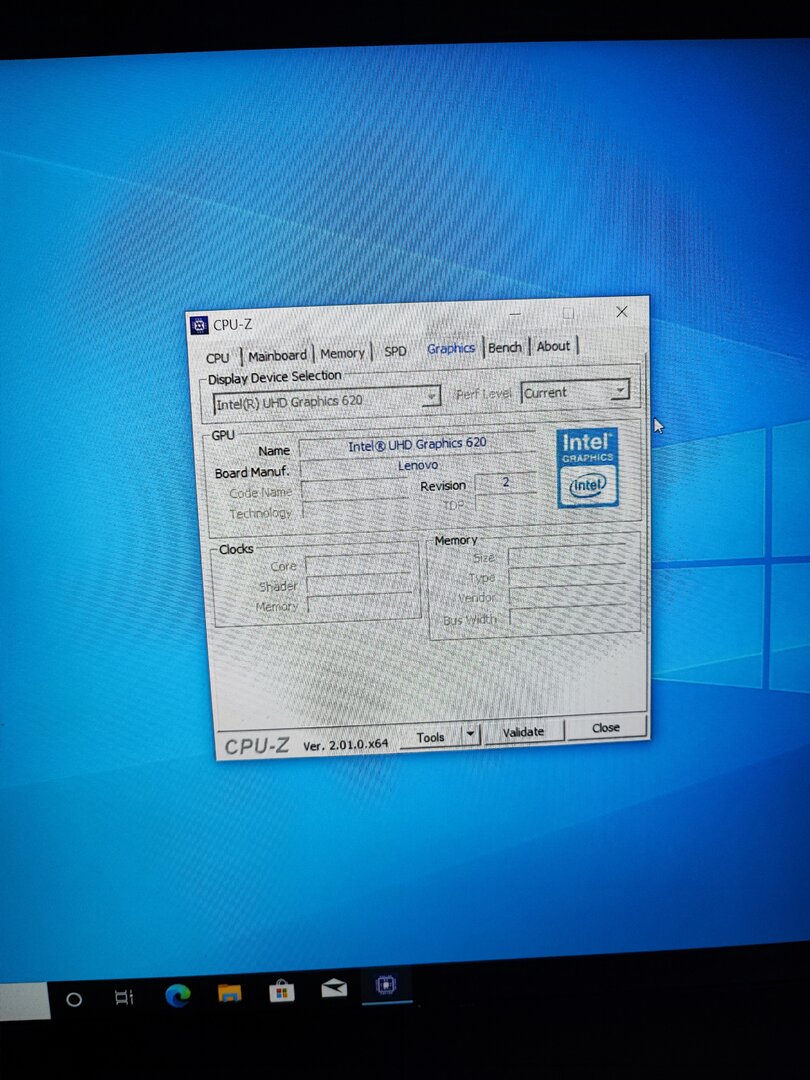Click the 'Ver. 2.01.0.x64' version text
The height and width of the screenshot is (1080, 810).
pyautogui.click(x=346, y=745)
